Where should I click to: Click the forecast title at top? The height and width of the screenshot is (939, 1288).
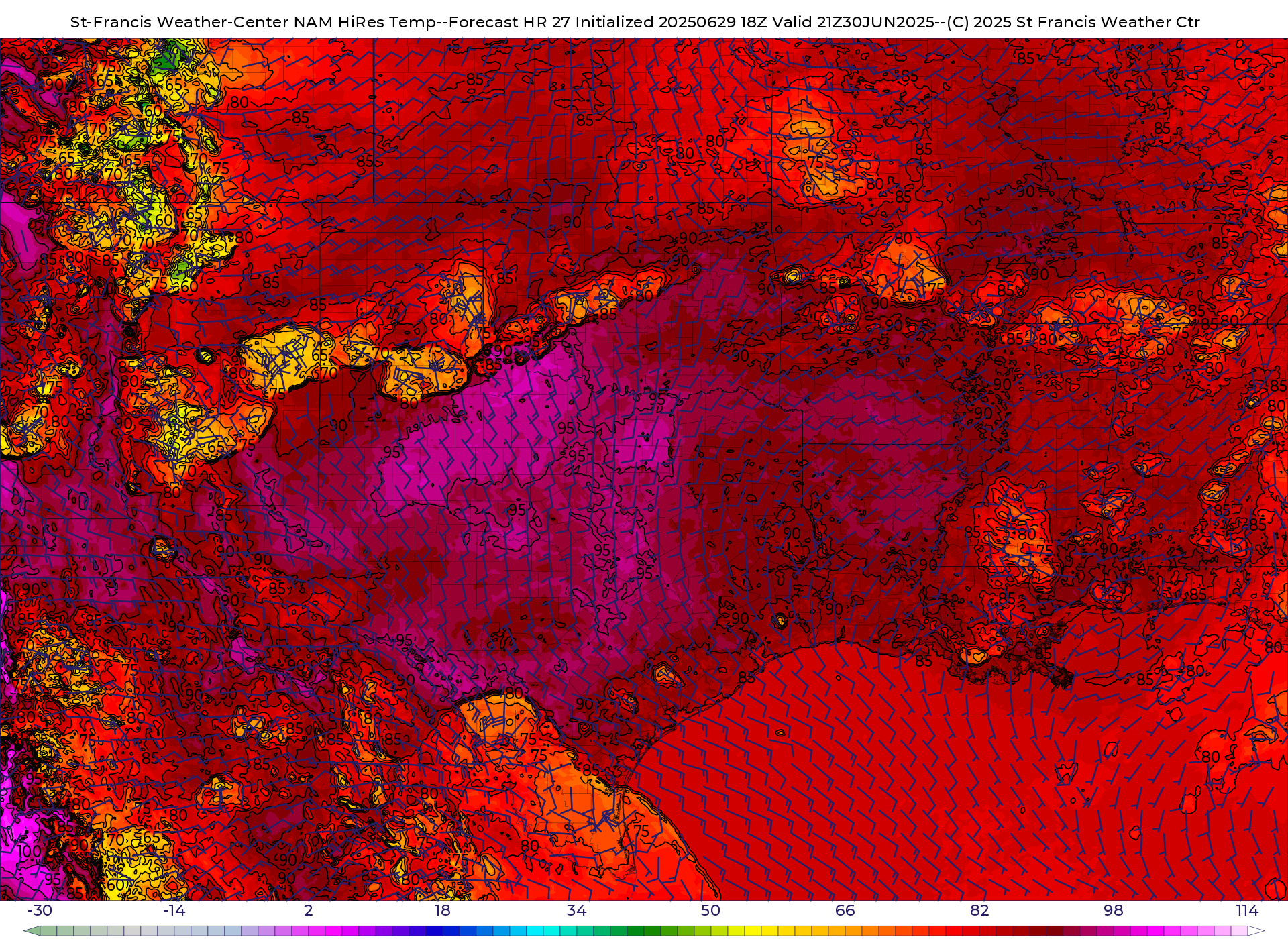tap(635, 22)
